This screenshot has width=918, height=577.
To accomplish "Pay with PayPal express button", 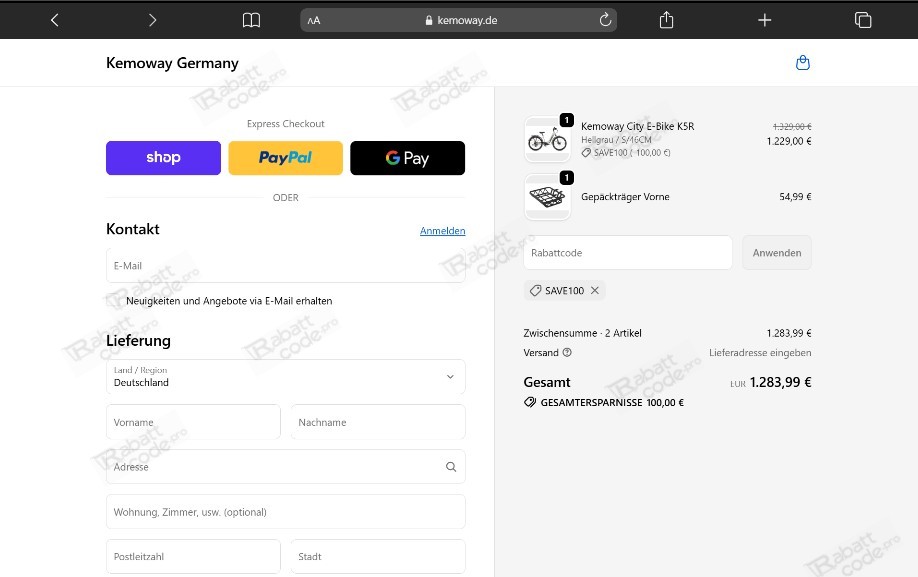I will tap(285, 158).
